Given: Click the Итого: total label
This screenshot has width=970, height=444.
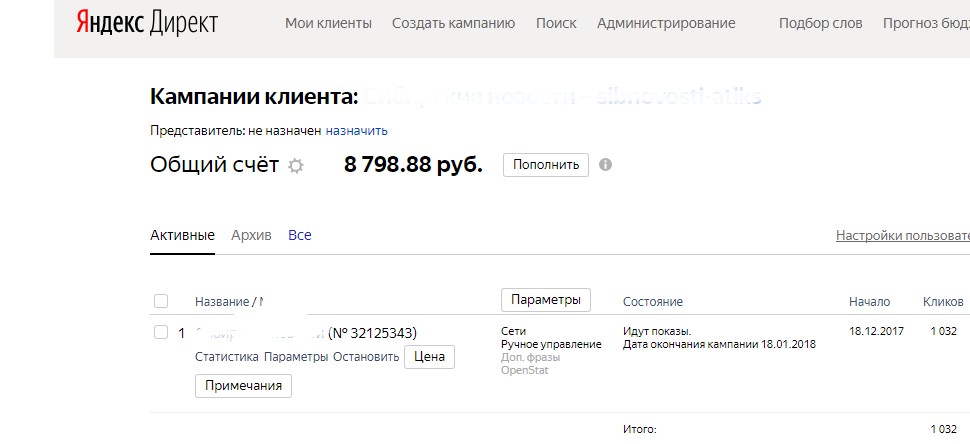Looking at the screenshot, I should (640, 429).
